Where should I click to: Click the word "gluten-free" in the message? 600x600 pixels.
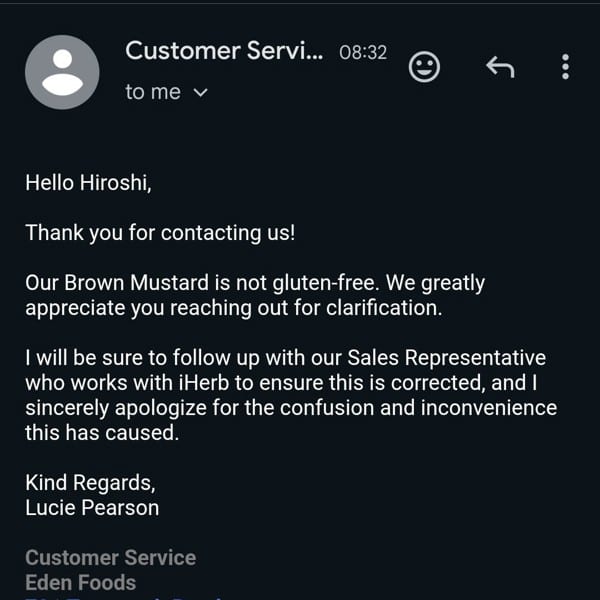point(326,284)
